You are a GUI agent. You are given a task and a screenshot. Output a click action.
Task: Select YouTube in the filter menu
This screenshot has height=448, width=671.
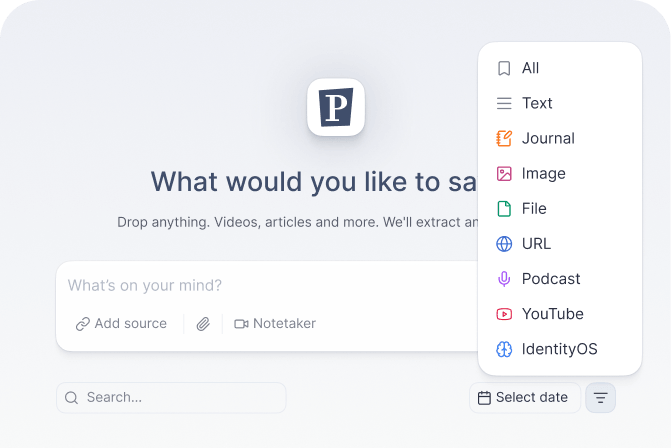tap(559, 314)
